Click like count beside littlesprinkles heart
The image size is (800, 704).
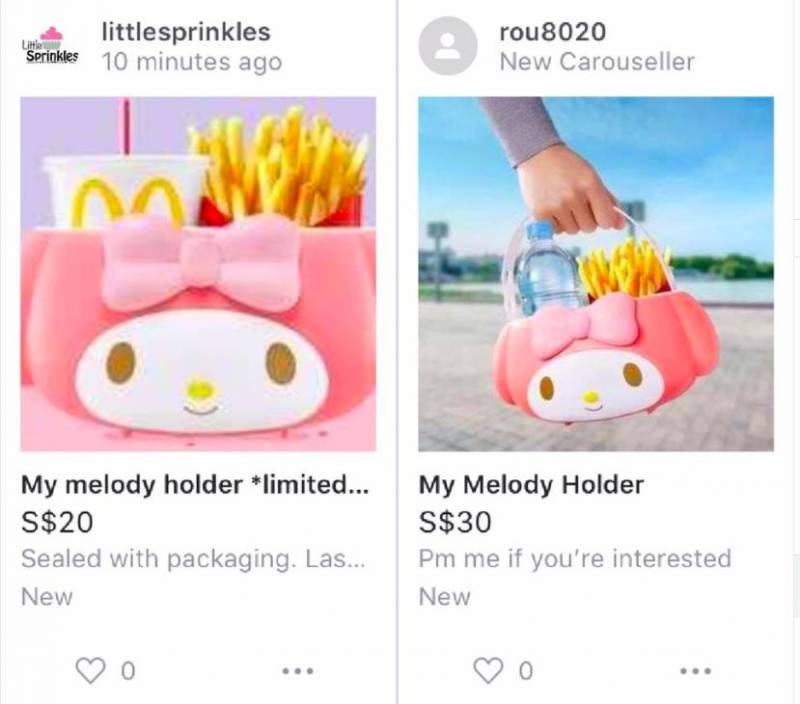(128, 671)
